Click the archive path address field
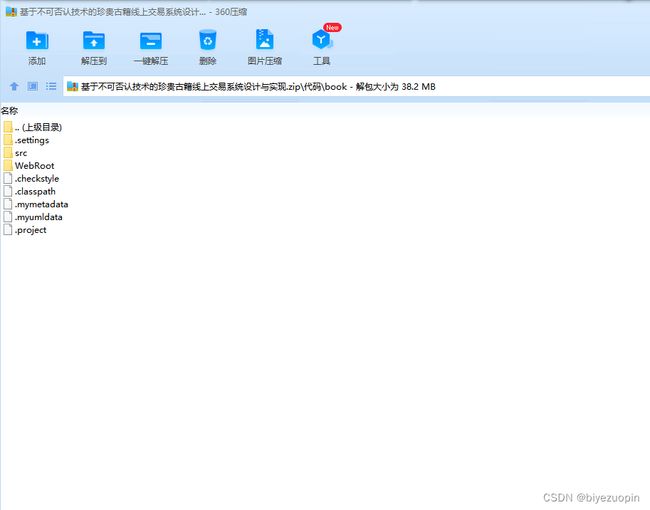Image resolution: width=650 pixels, height=510 pixels. (357, 86)
